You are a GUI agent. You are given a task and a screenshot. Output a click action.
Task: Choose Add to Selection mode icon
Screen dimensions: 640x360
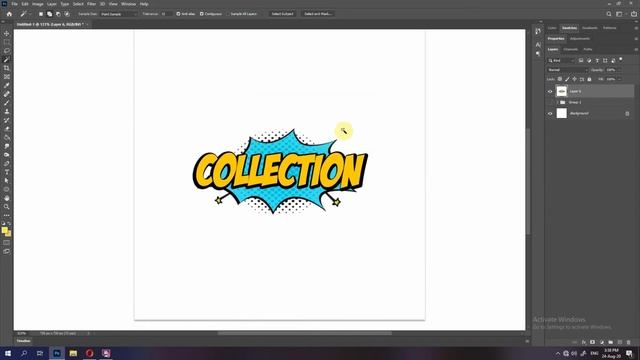click(49, 14)
